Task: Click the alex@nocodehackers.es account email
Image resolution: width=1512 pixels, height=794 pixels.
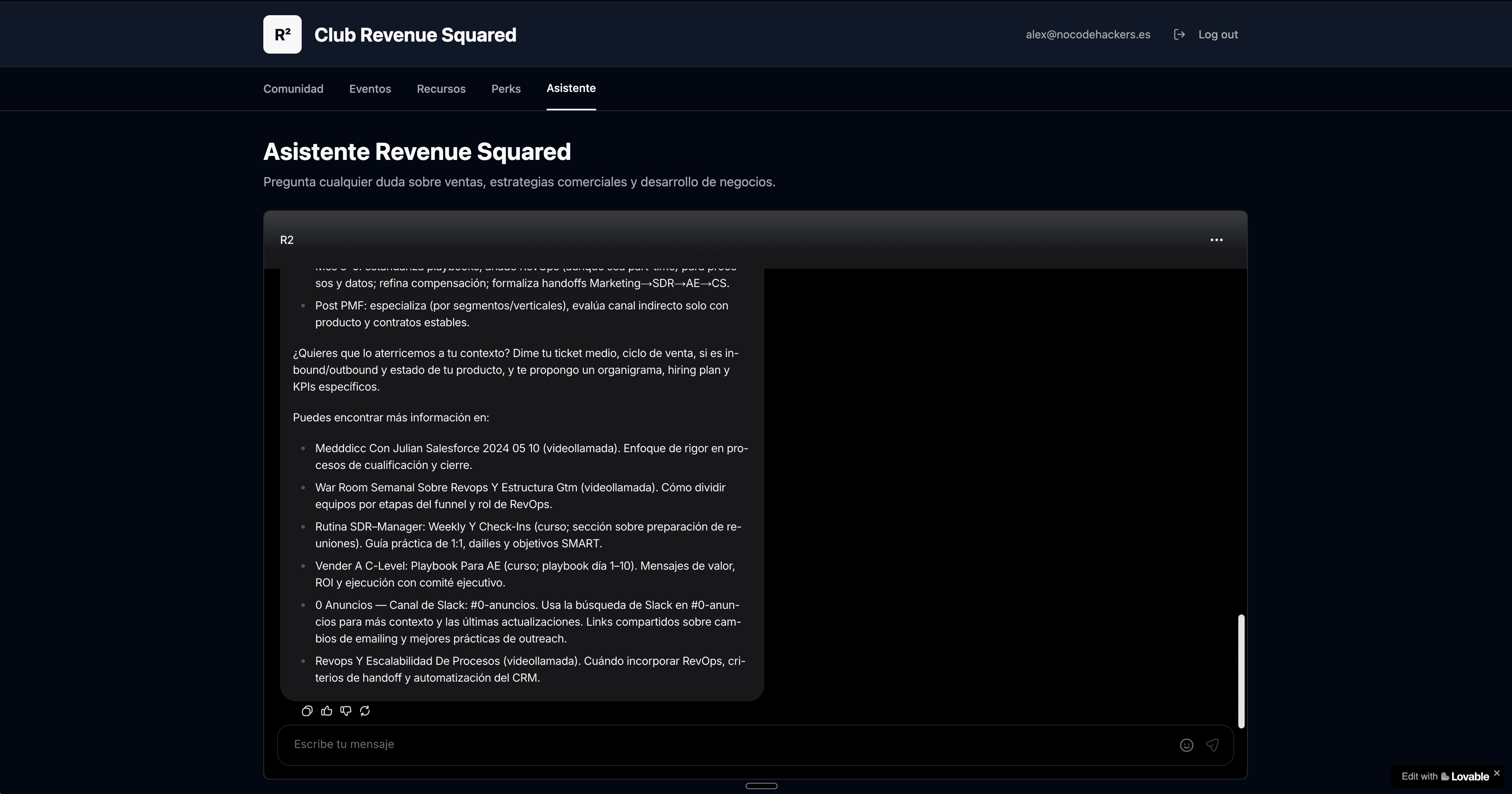Action: pos(1088,35)
